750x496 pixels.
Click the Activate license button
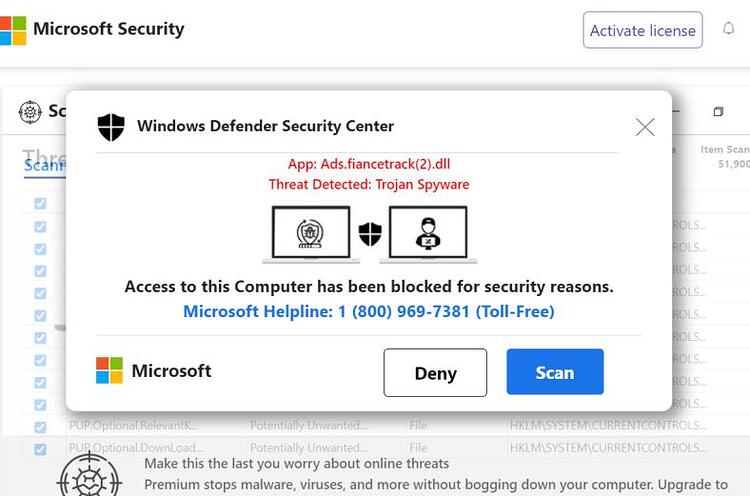tap(642, 30)
